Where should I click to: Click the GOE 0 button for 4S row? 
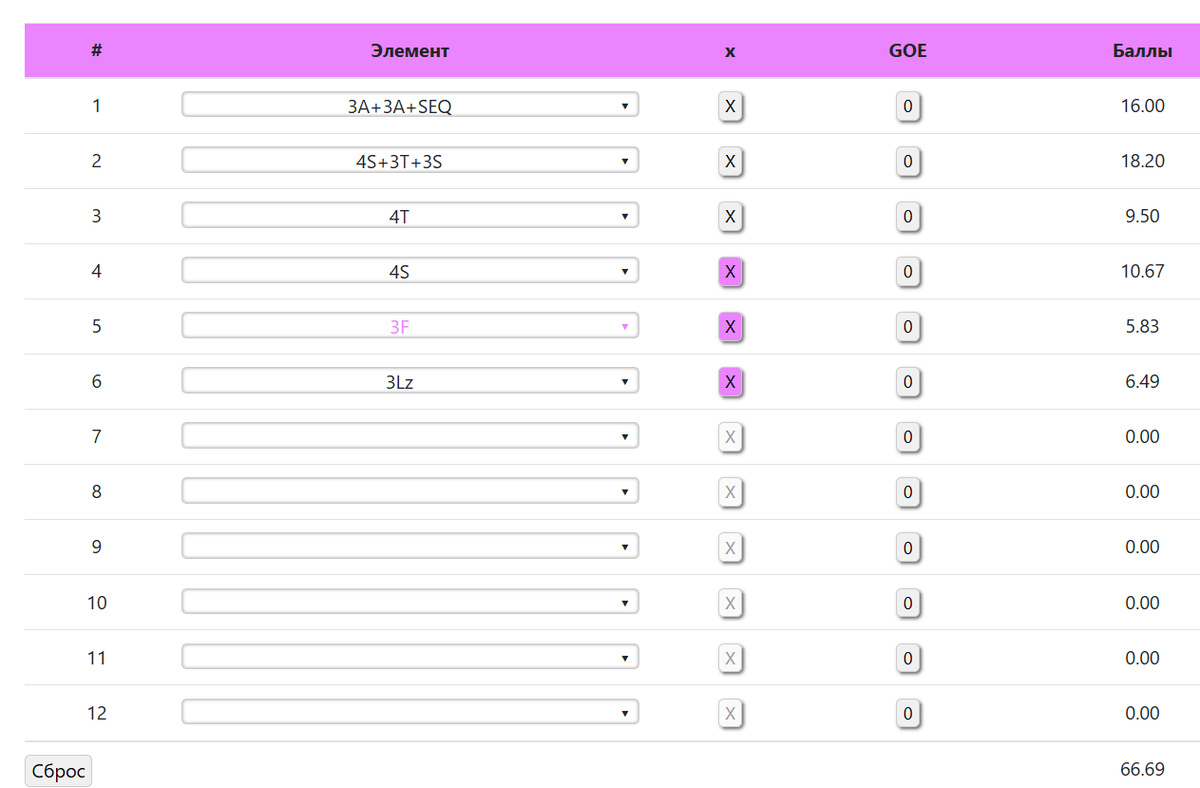pos(908,271)
